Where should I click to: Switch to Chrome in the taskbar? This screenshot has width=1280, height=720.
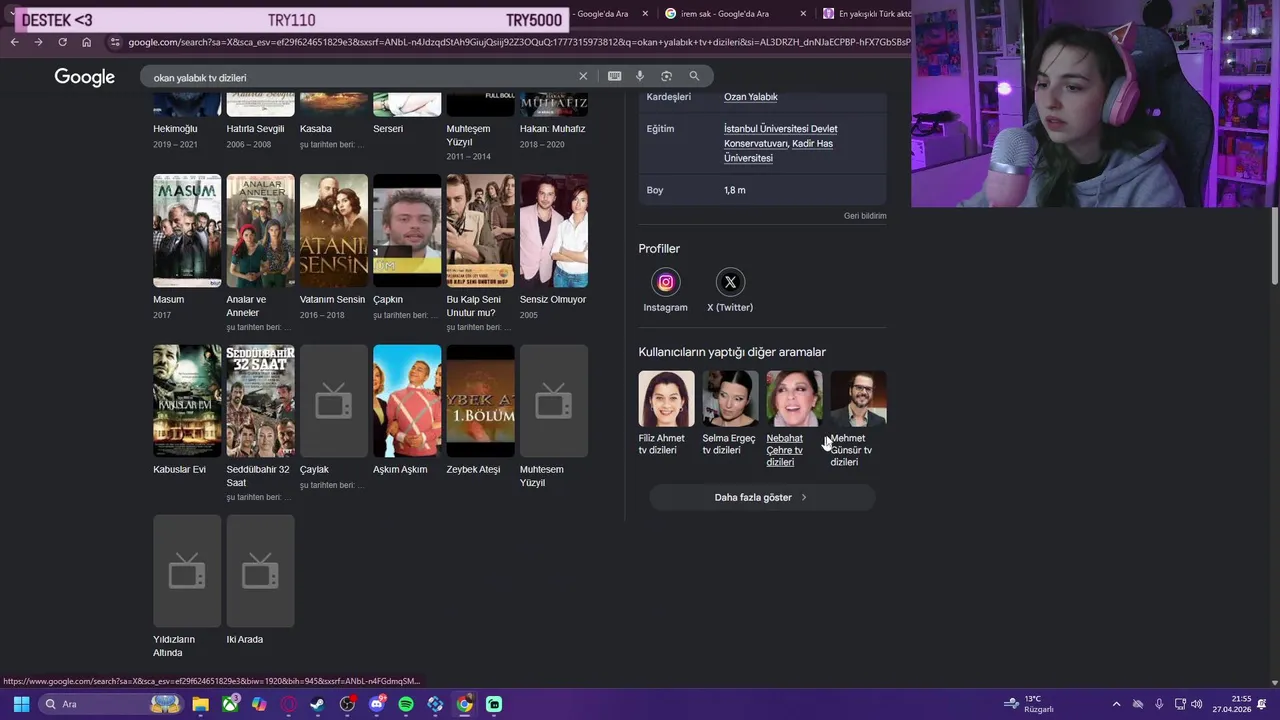pyautogui.click(x=465, y=704)
